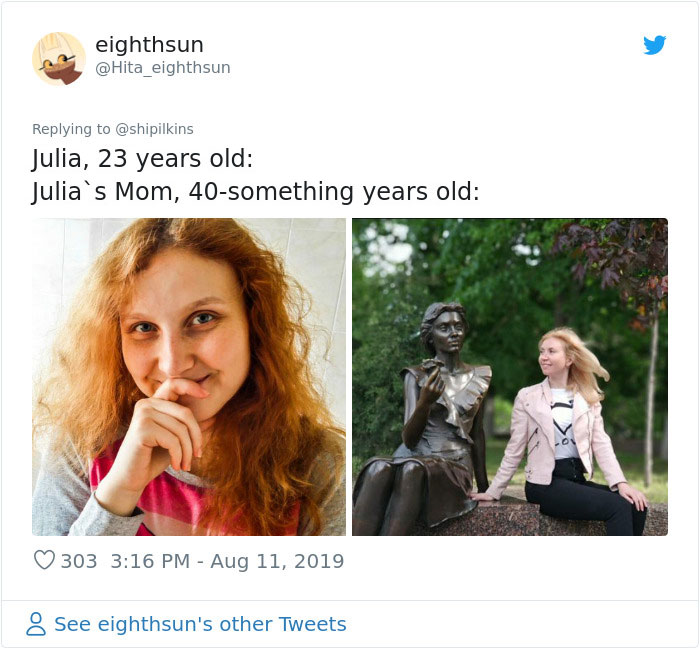Image resolution: width=700 pixels, height=649 pixels.
Task: Open eighthsun's profile avatar picture
Action: (x=59, y=58)
